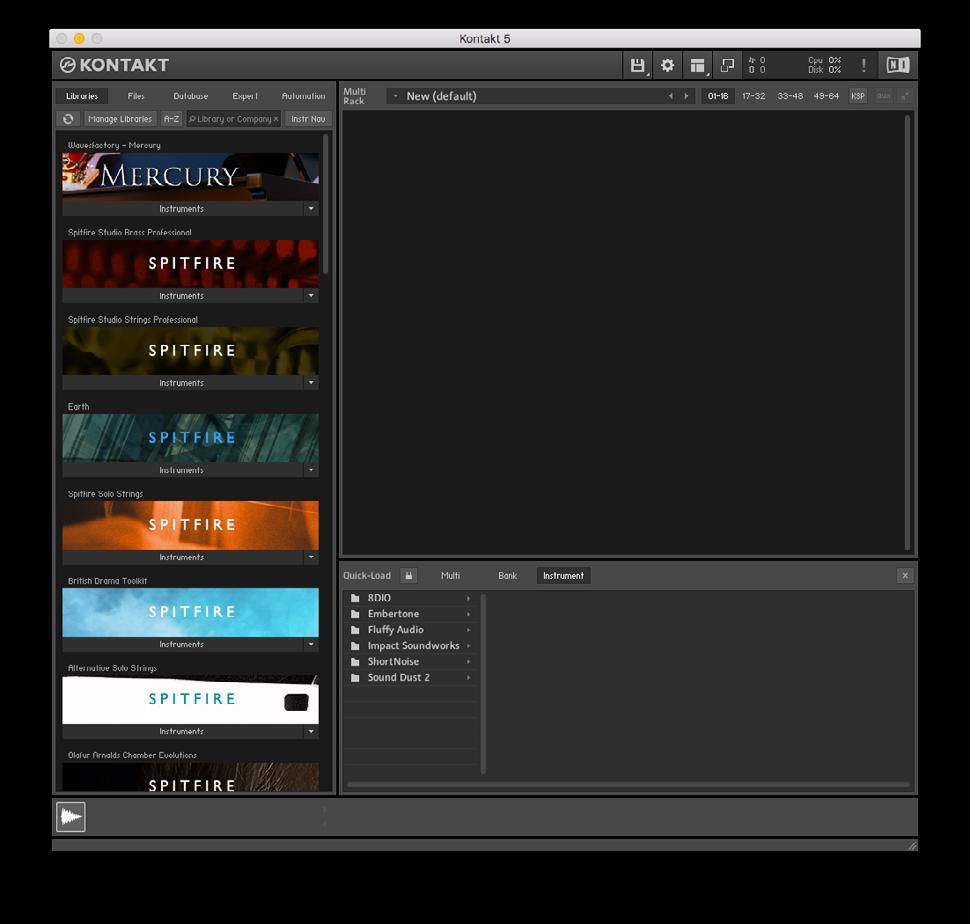Expand Spitfire Studio Strings options dropdown
Image resolution: width=970 pixels, height=924 pixels.
click(x=311, y=383)
